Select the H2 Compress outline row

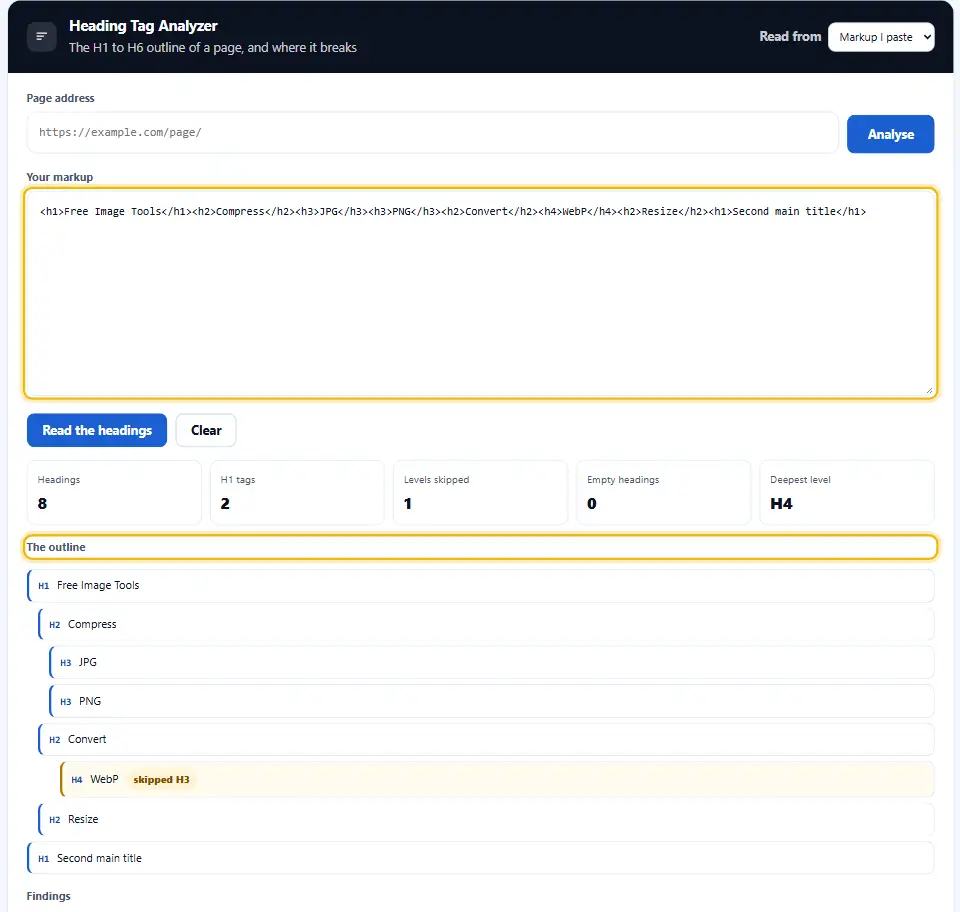click(x=486, y=624)
